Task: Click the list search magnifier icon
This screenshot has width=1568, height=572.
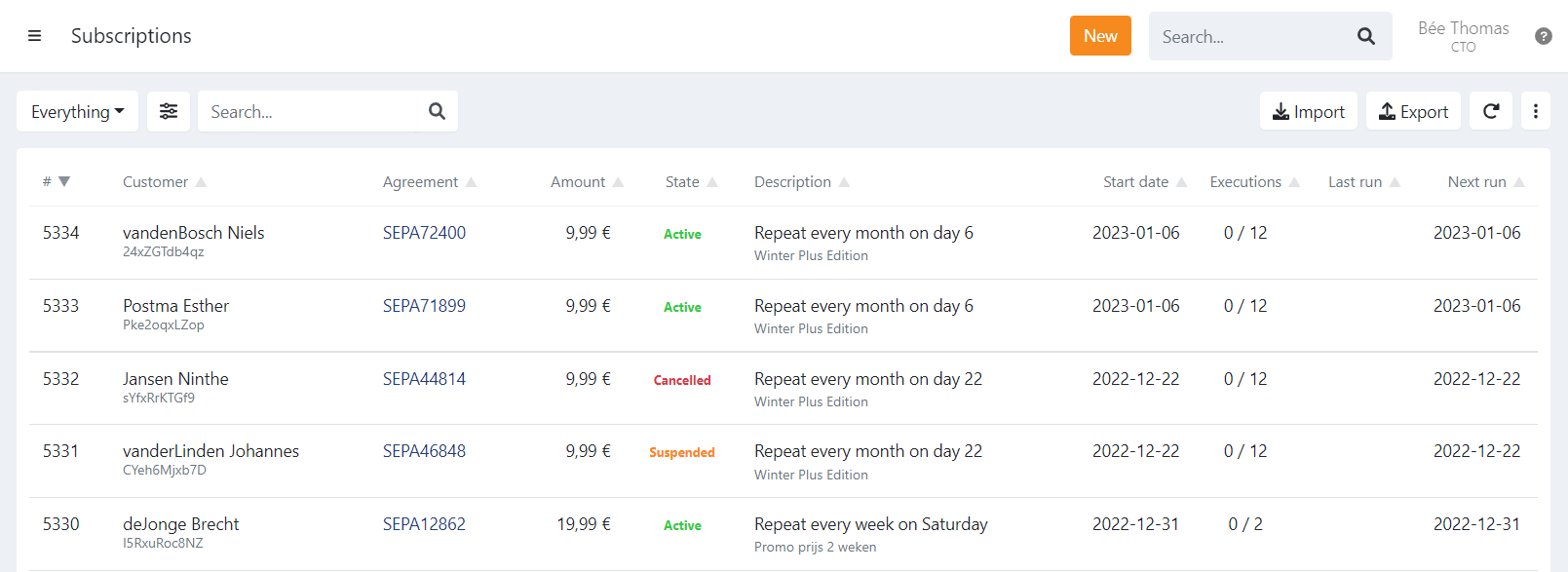Action: click(x=437, y=111)
